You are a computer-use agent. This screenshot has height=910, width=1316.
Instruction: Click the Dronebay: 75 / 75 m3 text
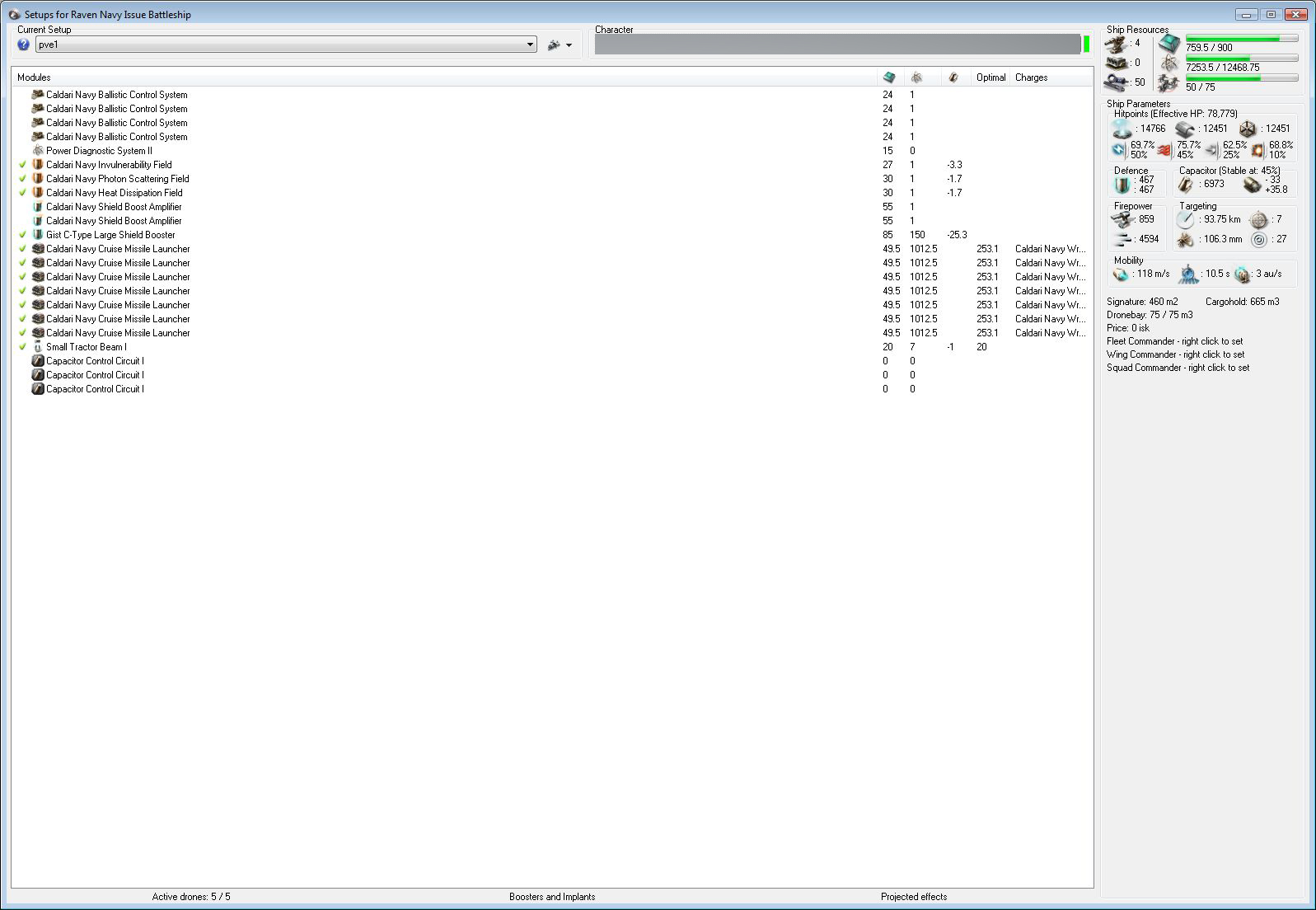click(1150, 315)
